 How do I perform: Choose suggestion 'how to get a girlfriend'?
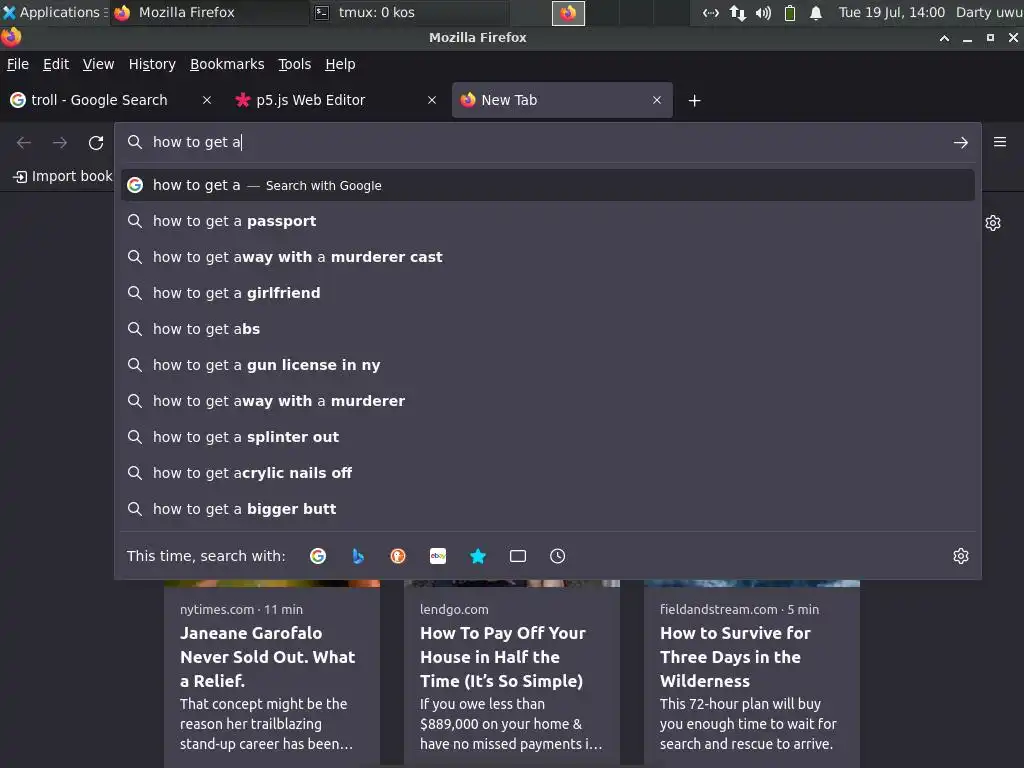(x=547, y=293)
